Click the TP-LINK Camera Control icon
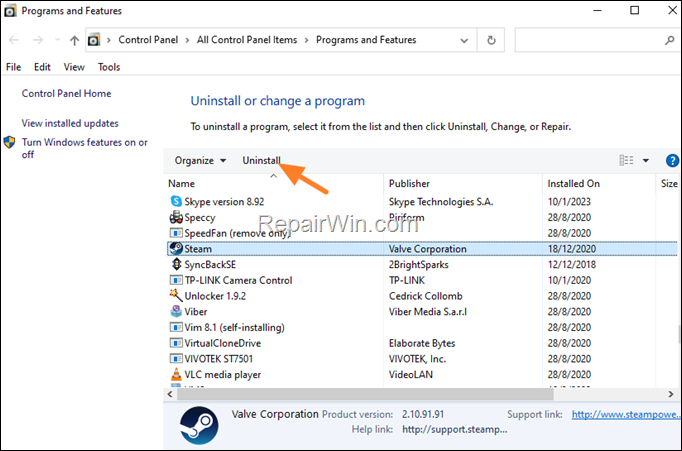 tap(176, 280)
